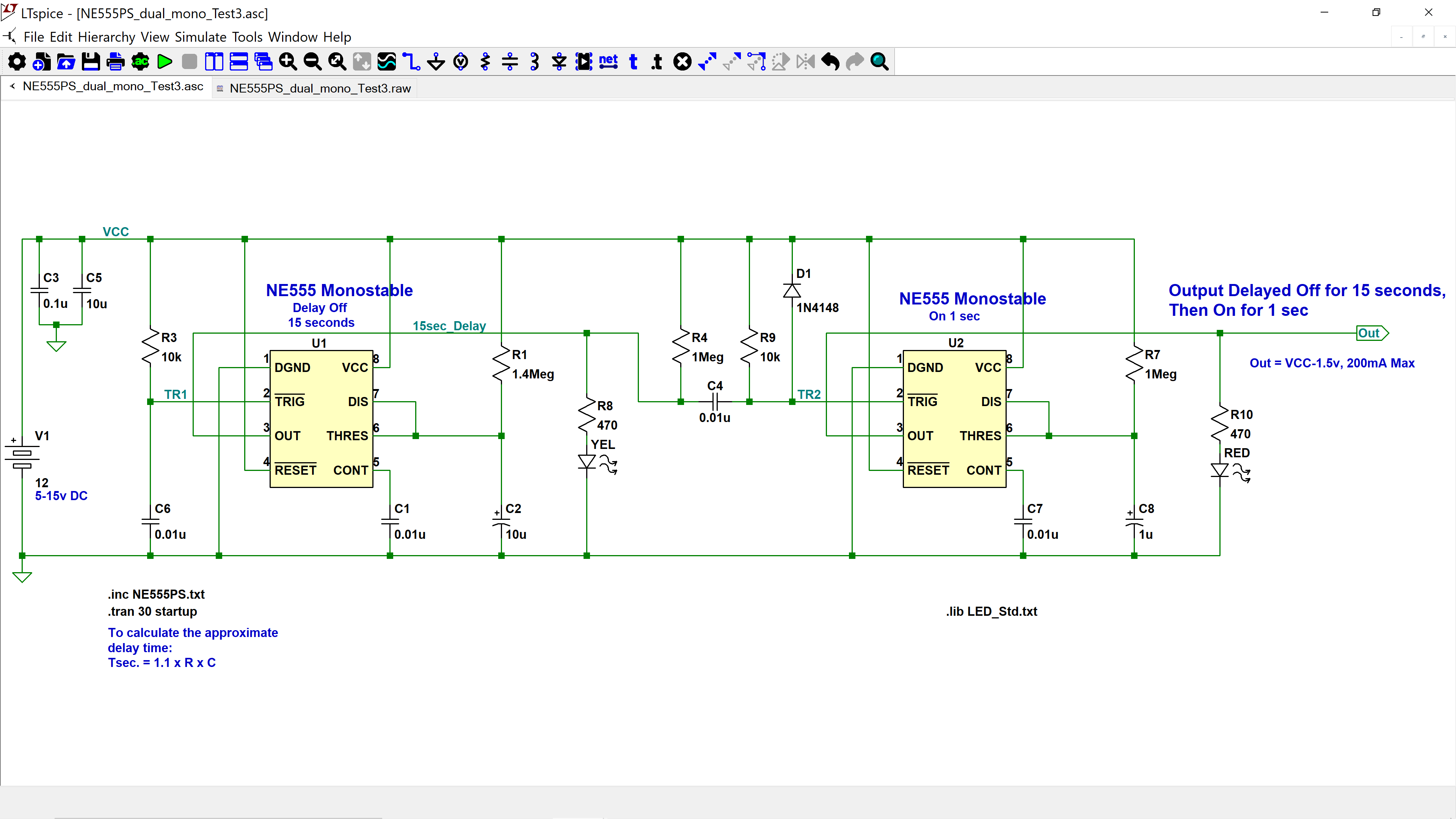Cascade the open windows
This screenshot has height=819, width=1456.
click(x=264, y=61)
